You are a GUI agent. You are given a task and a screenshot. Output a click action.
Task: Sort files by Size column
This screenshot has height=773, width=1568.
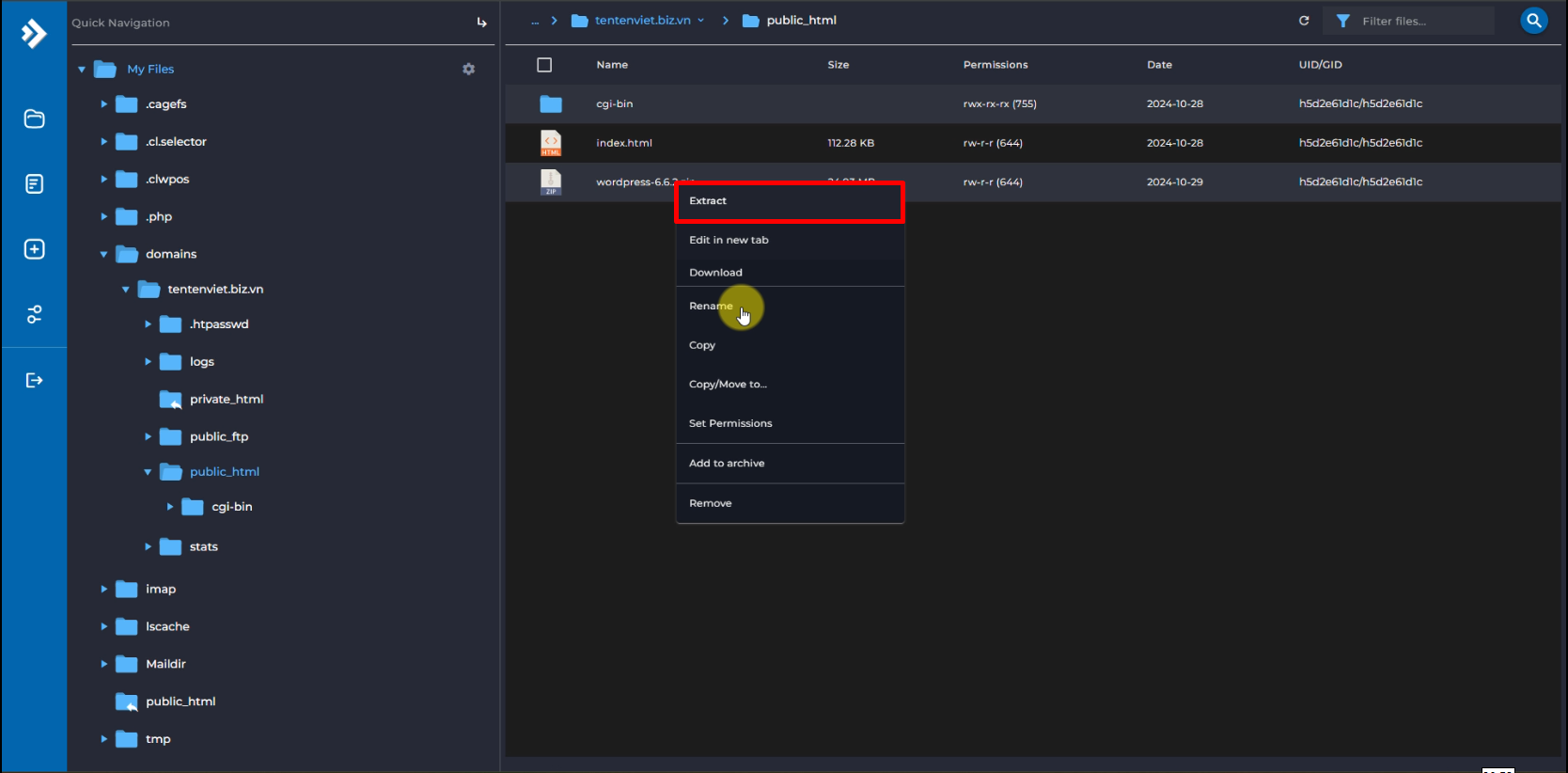point(839,65)
